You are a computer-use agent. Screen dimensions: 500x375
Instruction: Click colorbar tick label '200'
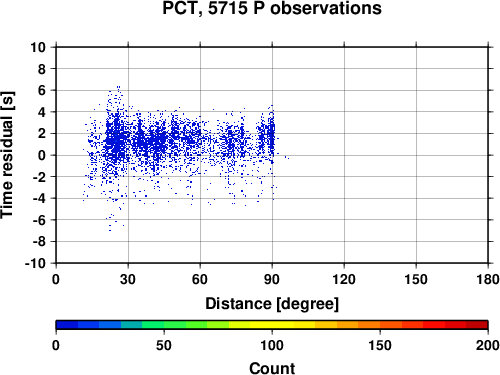(488, 345)
